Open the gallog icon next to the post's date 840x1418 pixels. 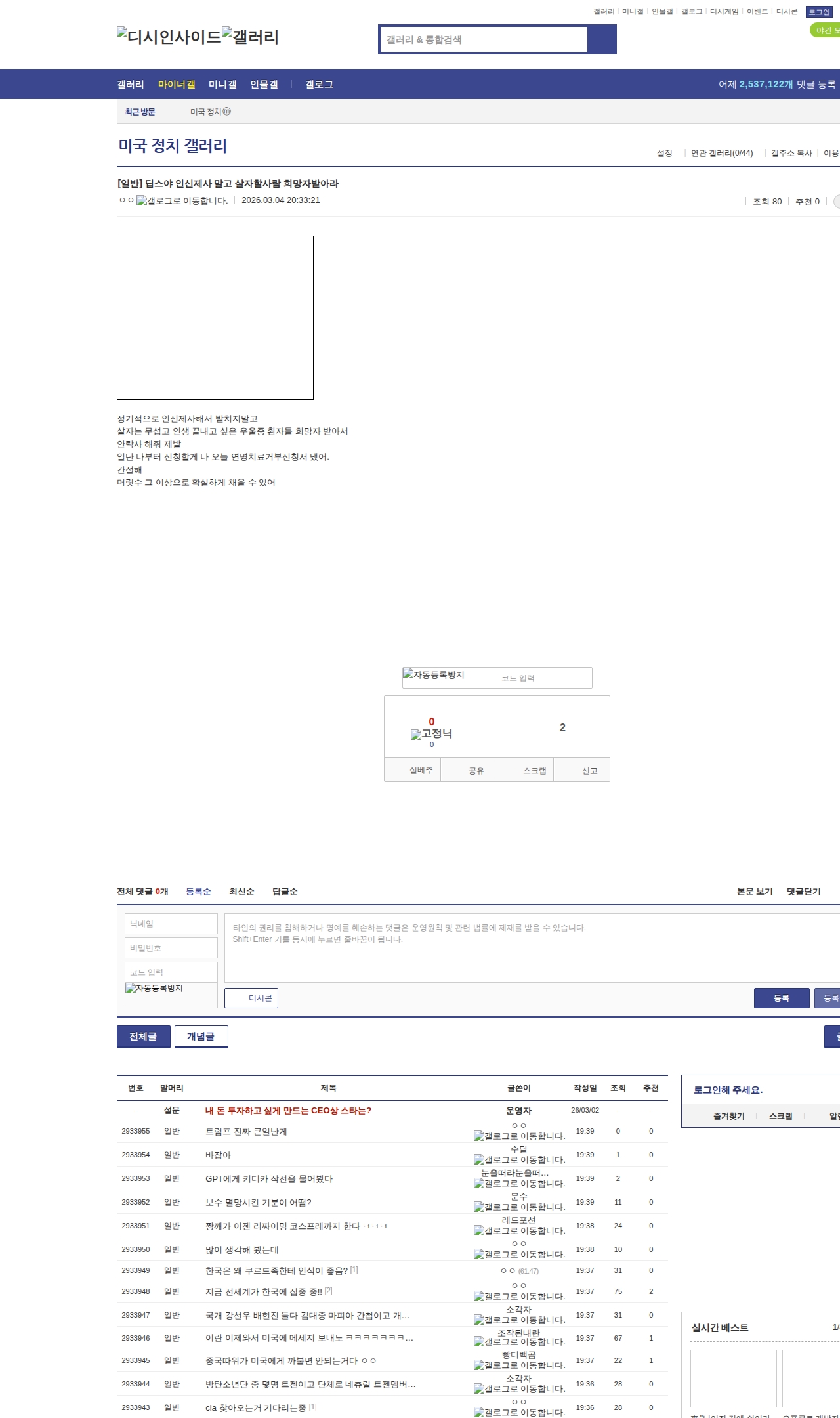click(x=182, y=200)
